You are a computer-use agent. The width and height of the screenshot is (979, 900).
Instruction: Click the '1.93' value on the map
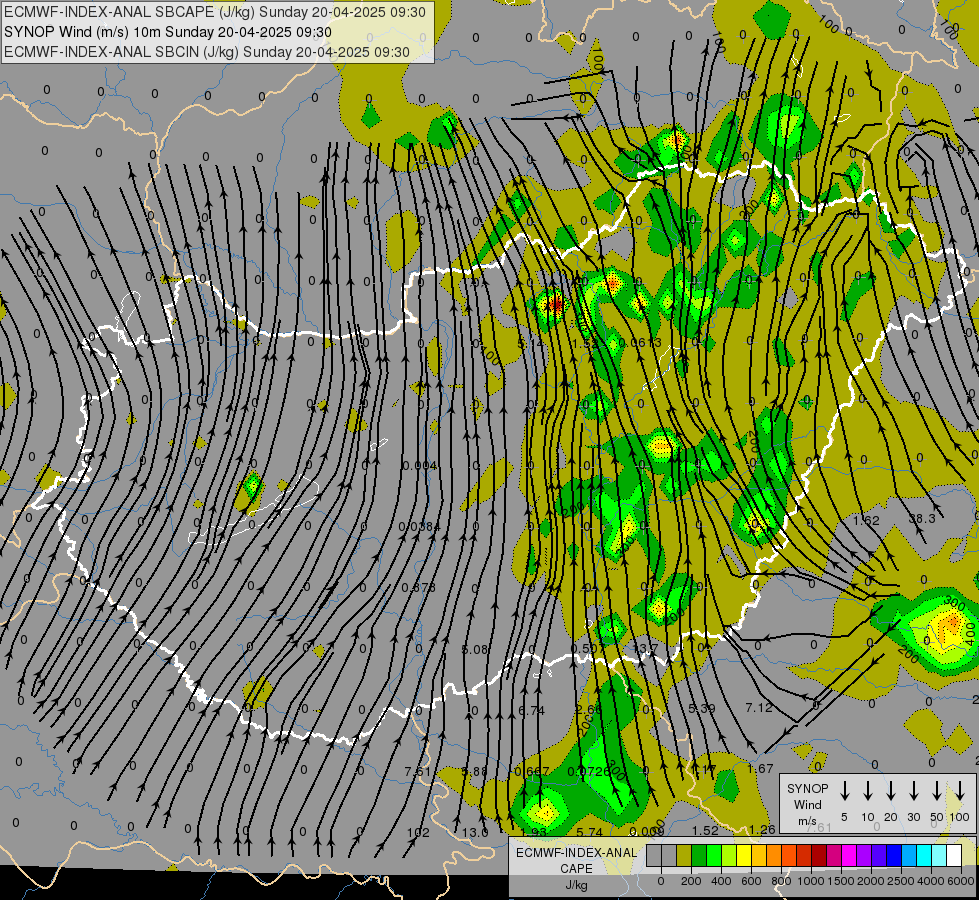coord(533,833)
